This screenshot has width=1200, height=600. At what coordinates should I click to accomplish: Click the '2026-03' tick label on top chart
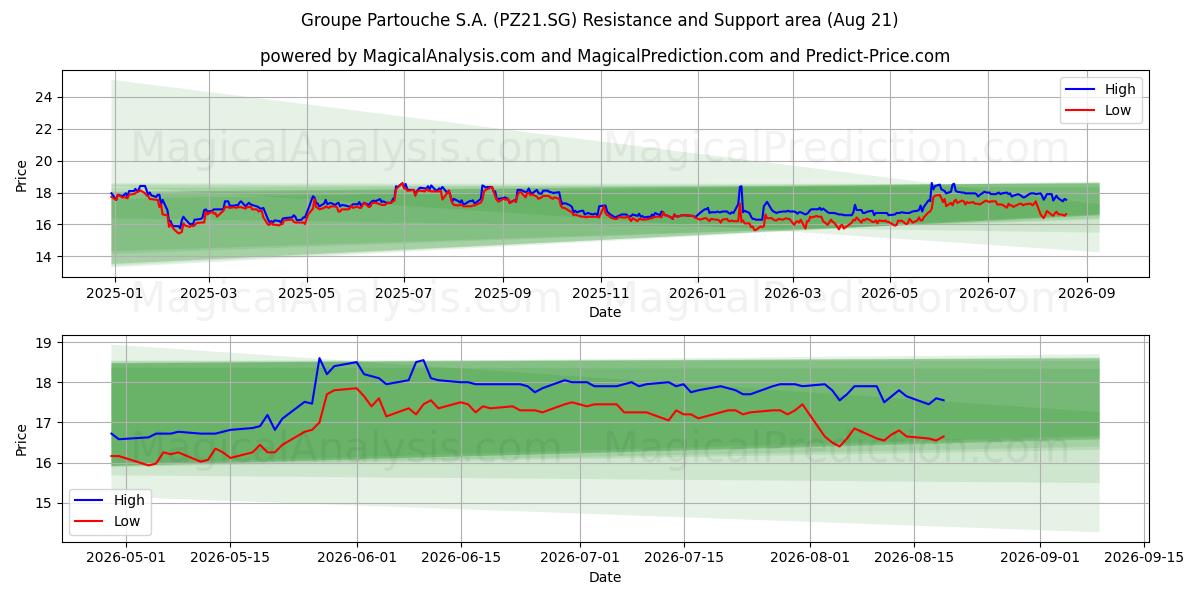click(792, 293)
